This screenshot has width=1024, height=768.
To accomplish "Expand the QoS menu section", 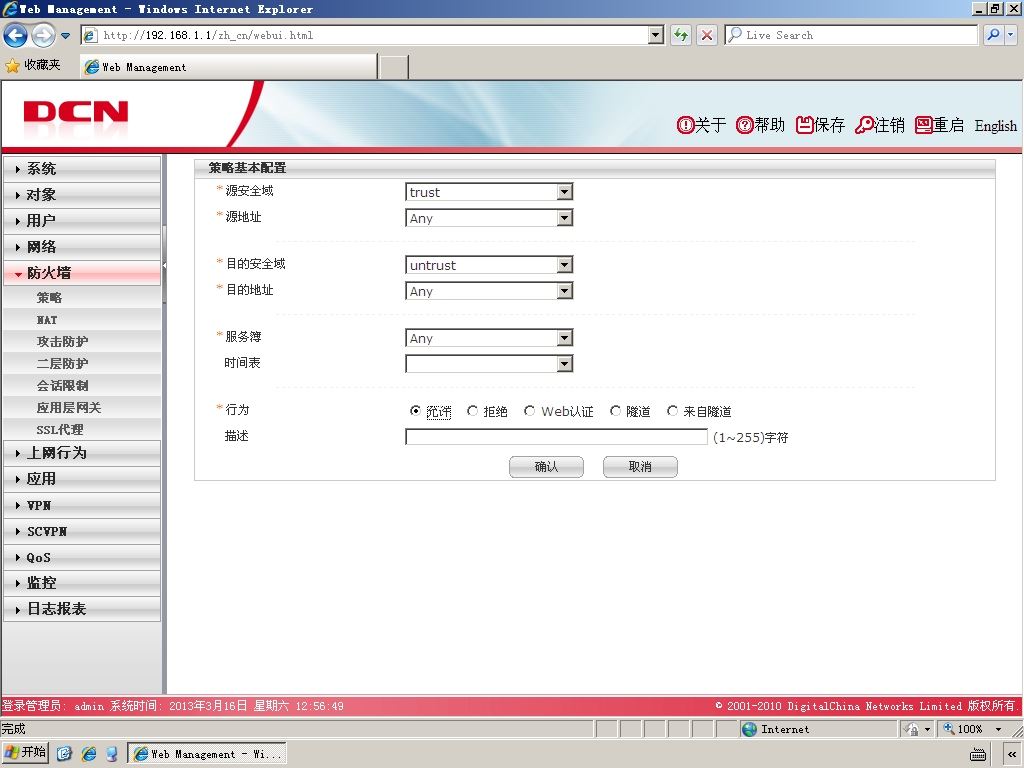I will click(82, 557).
